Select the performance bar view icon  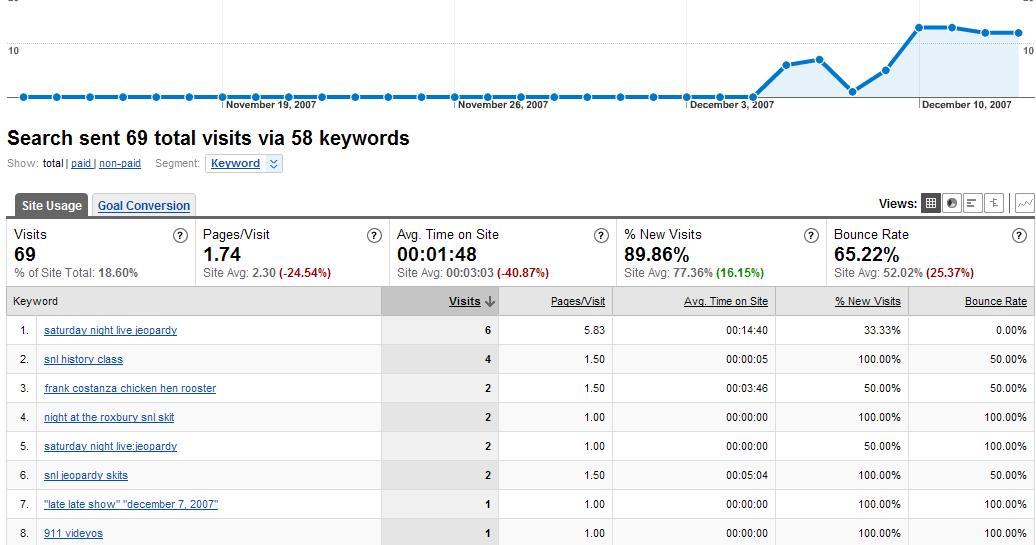pyautogui.click(x=972, y=203)
